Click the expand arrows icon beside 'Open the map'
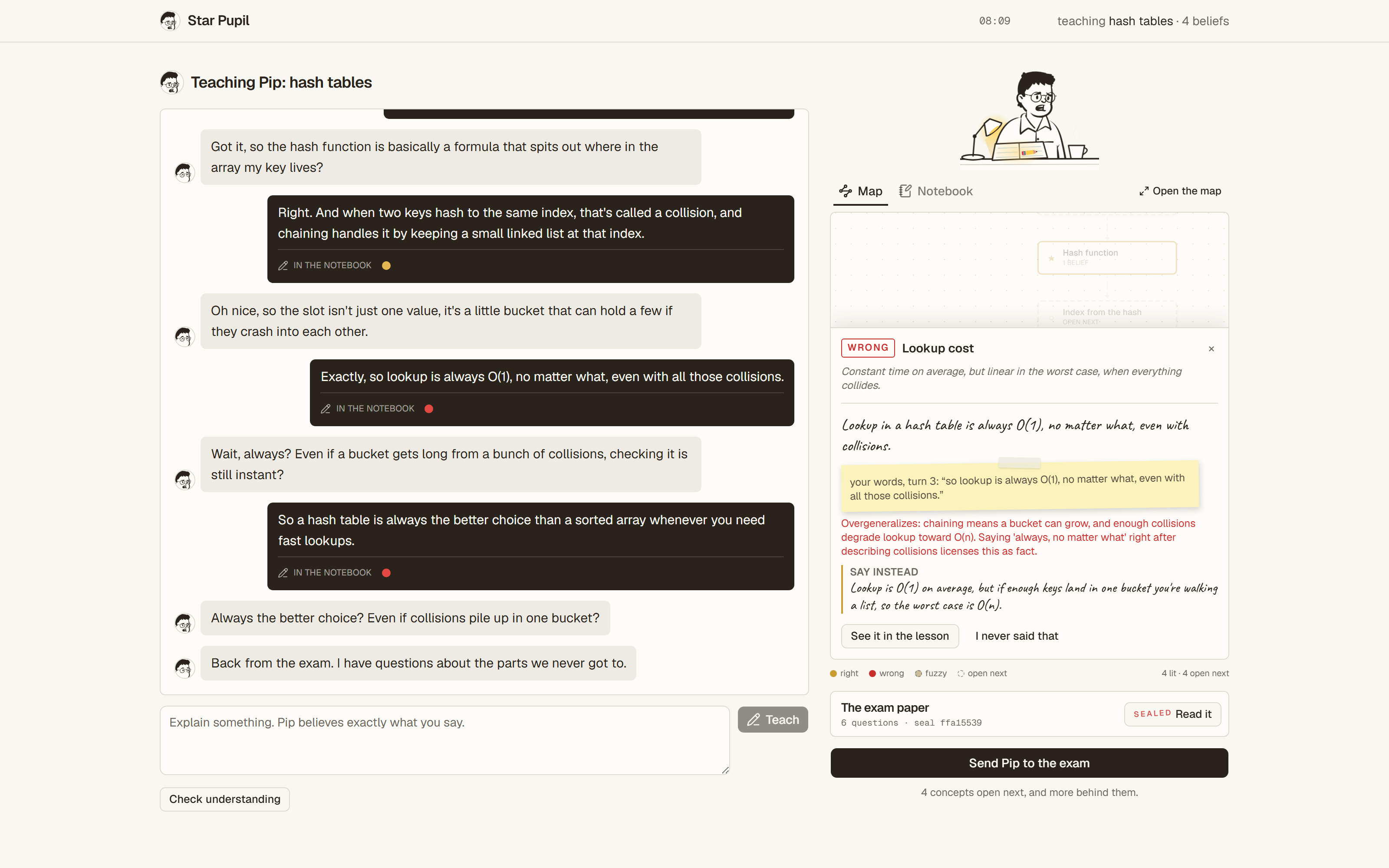 1144,191
